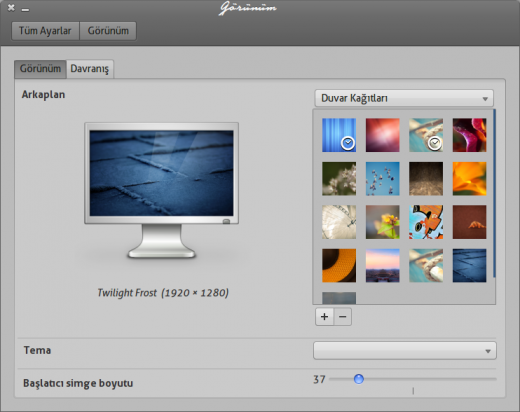
Task: Select the orange flower wallpaper thumbnail
Action: 469,179
